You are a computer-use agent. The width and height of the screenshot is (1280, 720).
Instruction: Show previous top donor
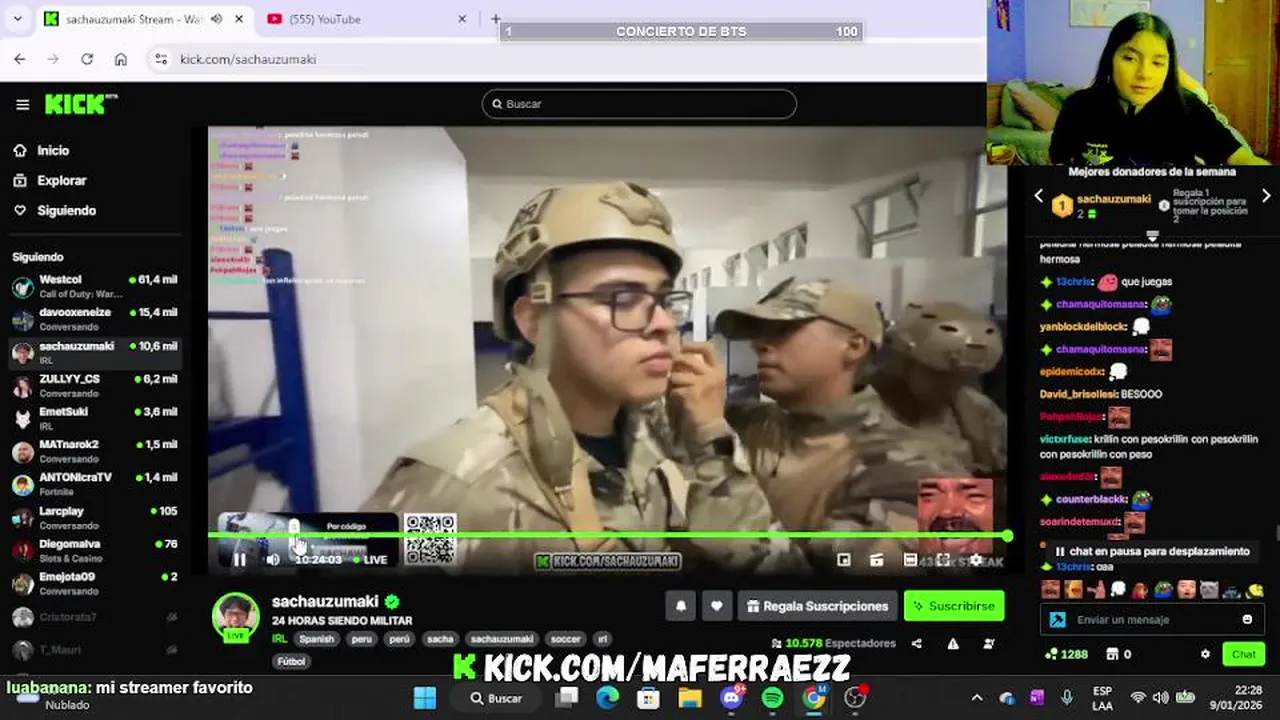coord(1038,196)
